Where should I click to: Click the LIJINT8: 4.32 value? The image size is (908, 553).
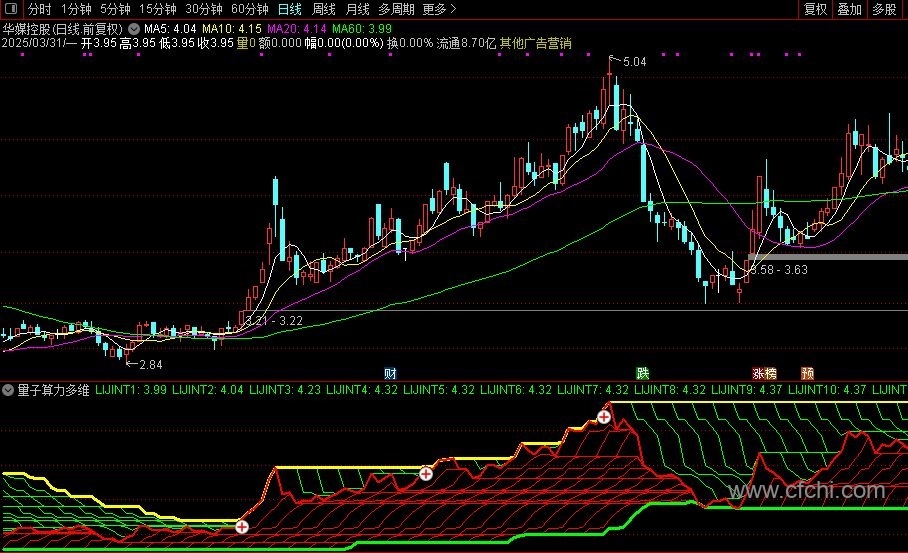(670, 390)
